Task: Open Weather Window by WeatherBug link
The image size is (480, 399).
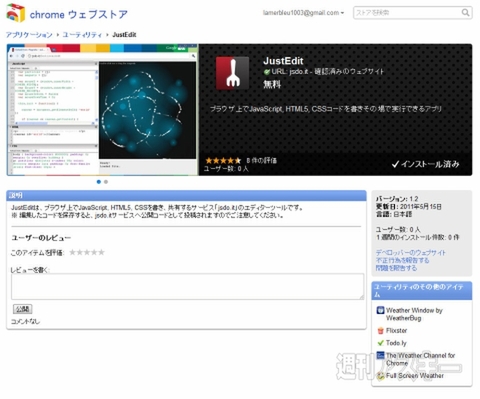Action: click(x=414, y=314)
